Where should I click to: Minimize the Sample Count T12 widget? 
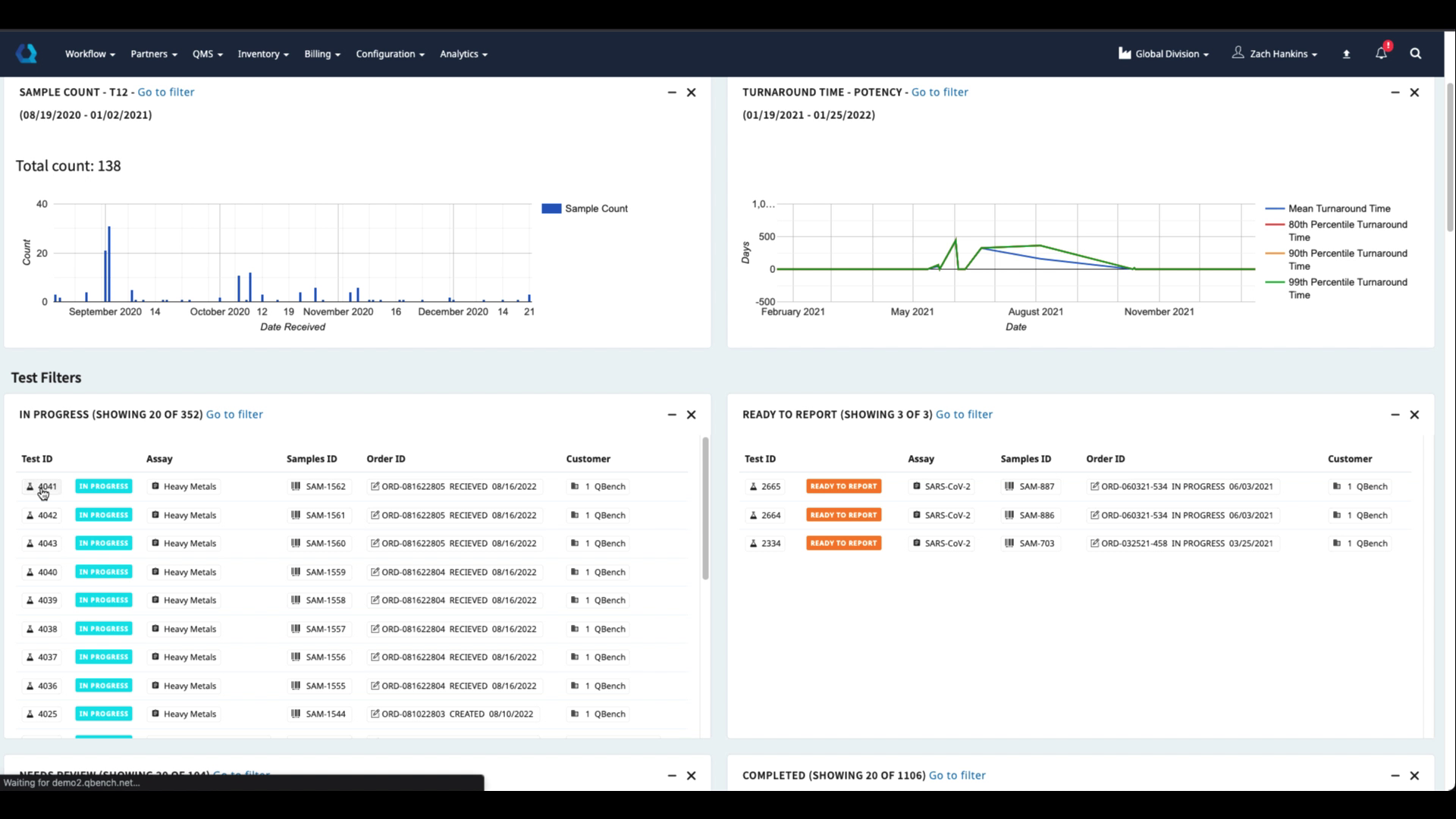tap(672, 93)
